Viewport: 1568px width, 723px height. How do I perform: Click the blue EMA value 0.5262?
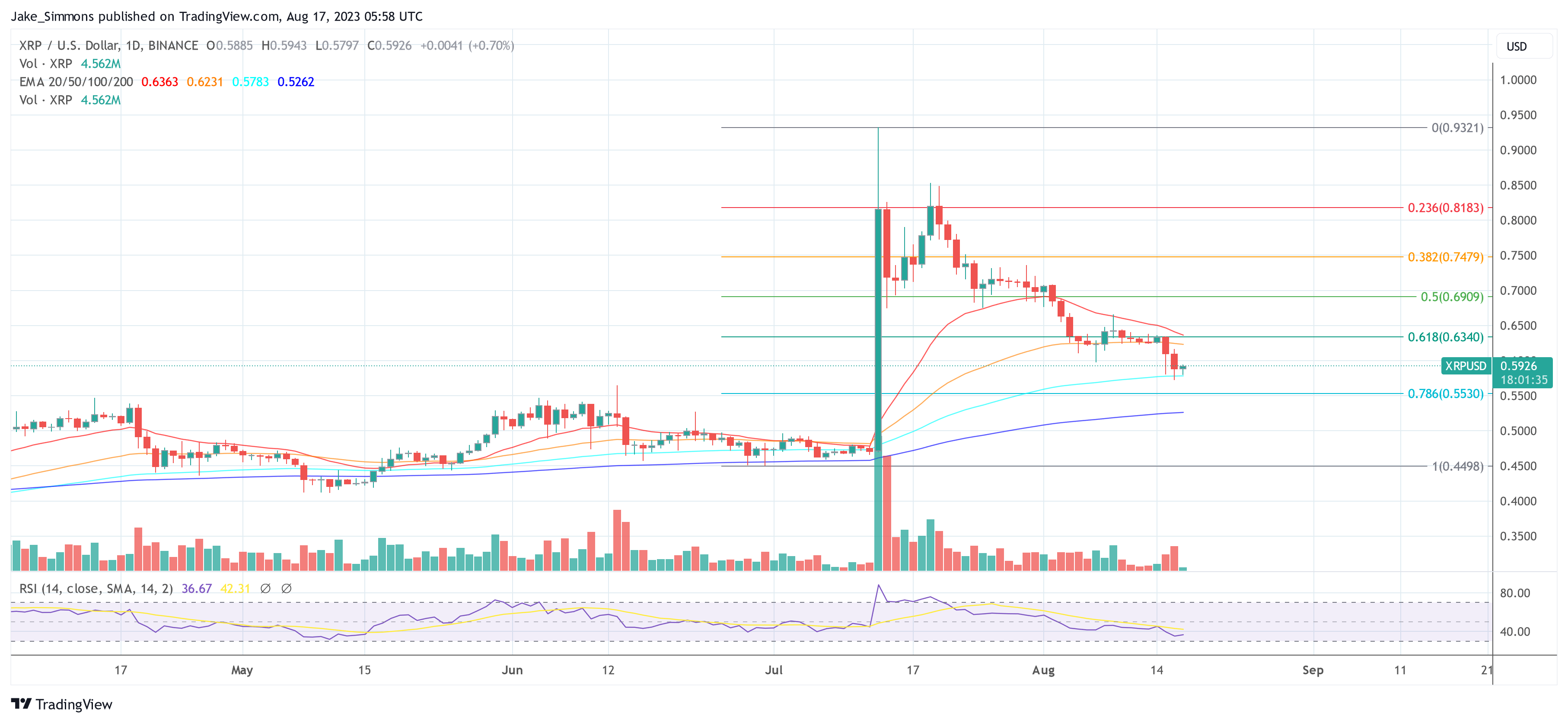point(296,82)
